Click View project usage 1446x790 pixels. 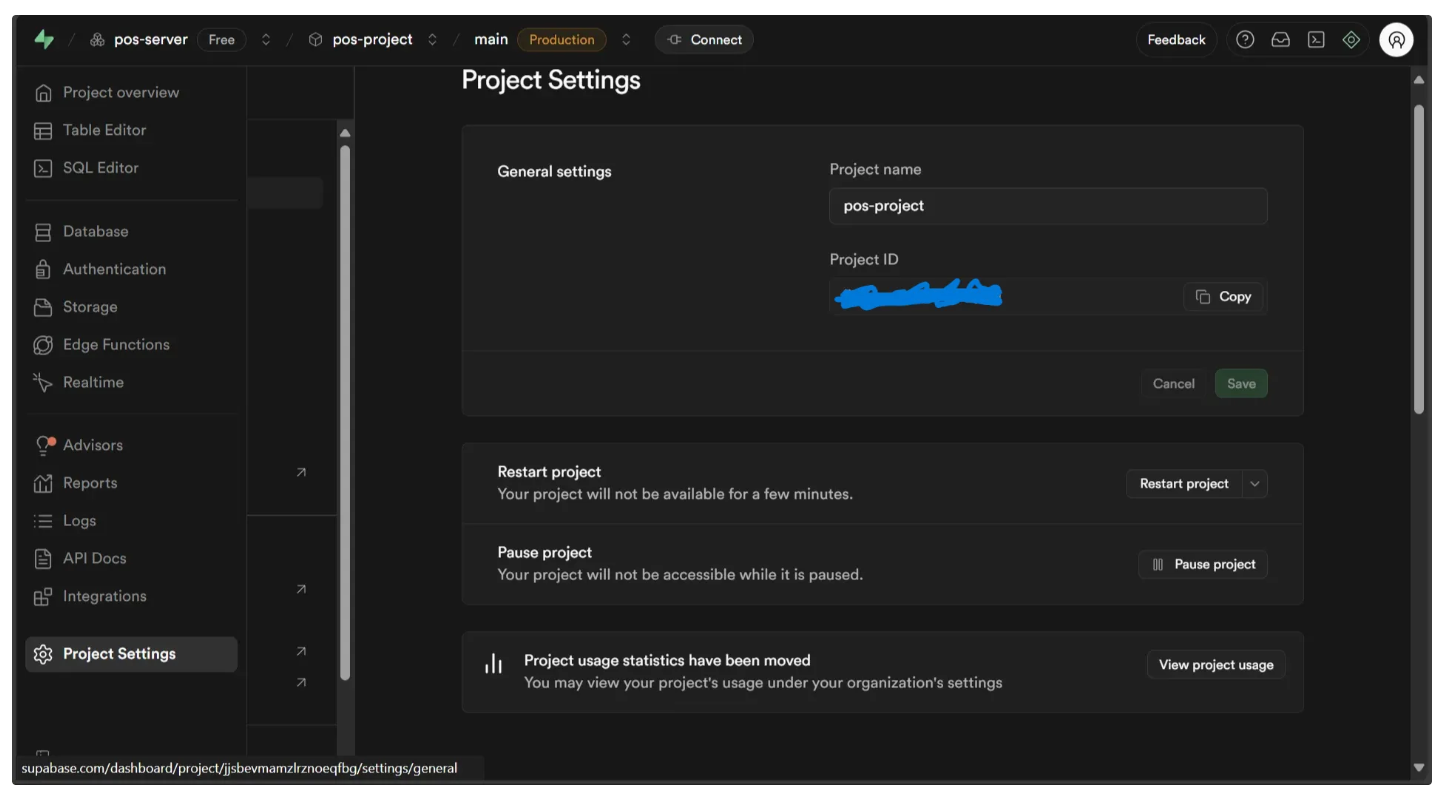coord(1215,665)
